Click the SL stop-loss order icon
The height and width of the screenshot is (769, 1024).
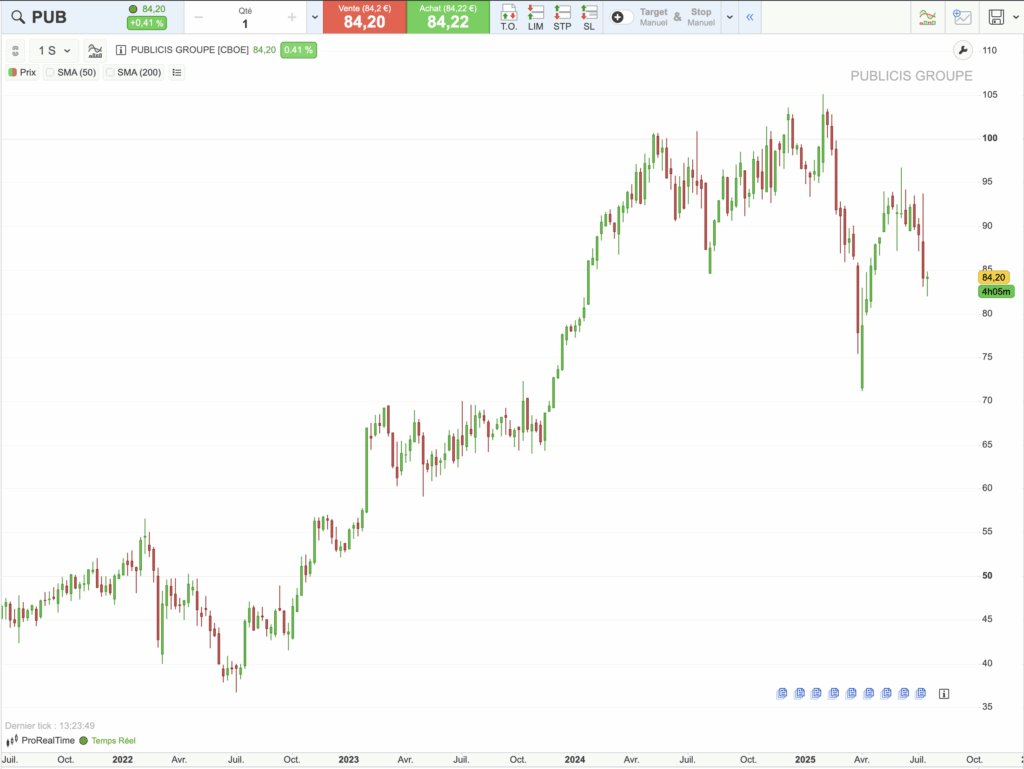point(588,16)
